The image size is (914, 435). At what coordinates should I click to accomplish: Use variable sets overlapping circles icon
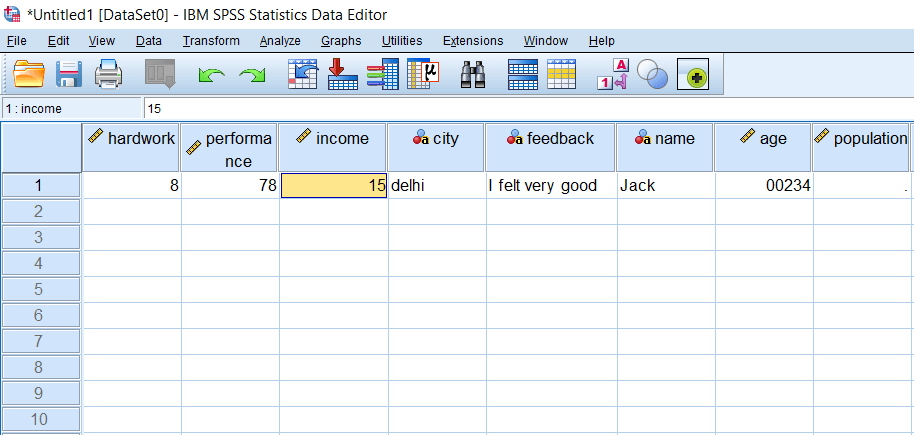point(652,74)
